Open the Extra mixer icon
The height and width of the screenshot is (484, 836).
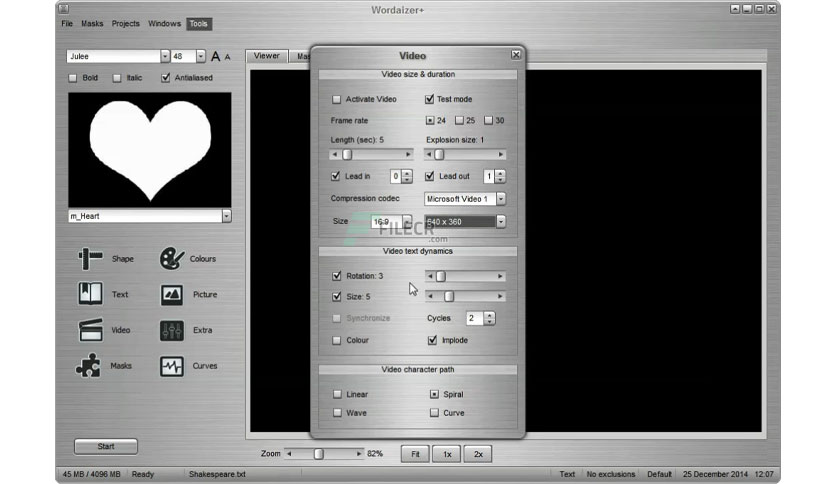click(172, 330)
